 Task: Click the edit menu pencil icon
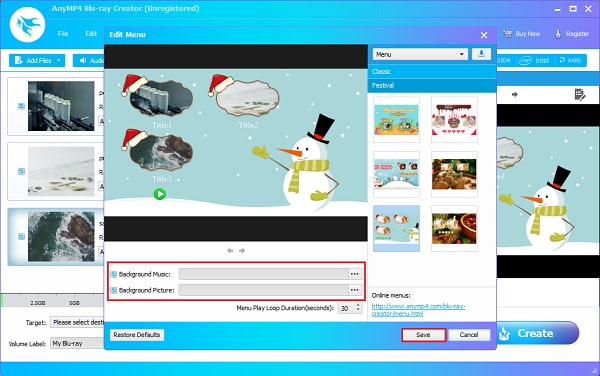click(x=580, y=94)
